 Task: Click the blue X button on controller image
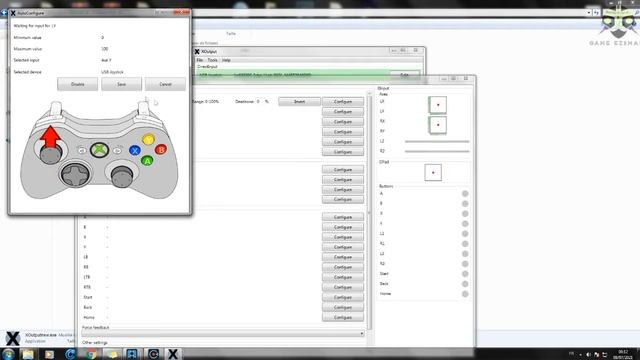(x=135, y=151)
